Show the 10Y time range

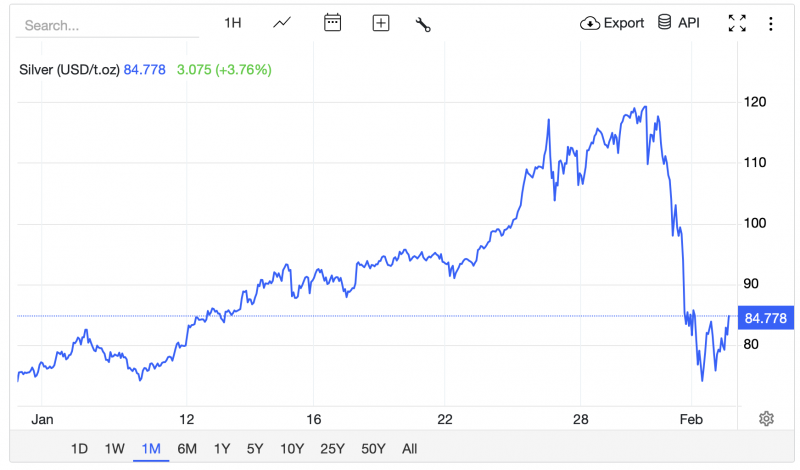pyautogui.click(x=292, y=449)
